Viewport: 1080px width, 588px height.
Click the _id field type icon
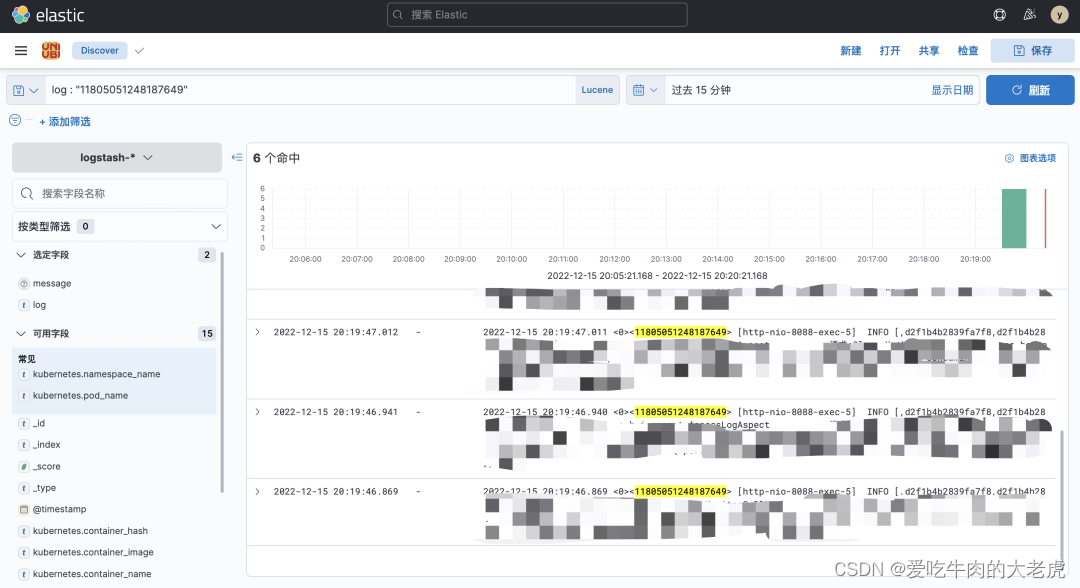point(24,423)
